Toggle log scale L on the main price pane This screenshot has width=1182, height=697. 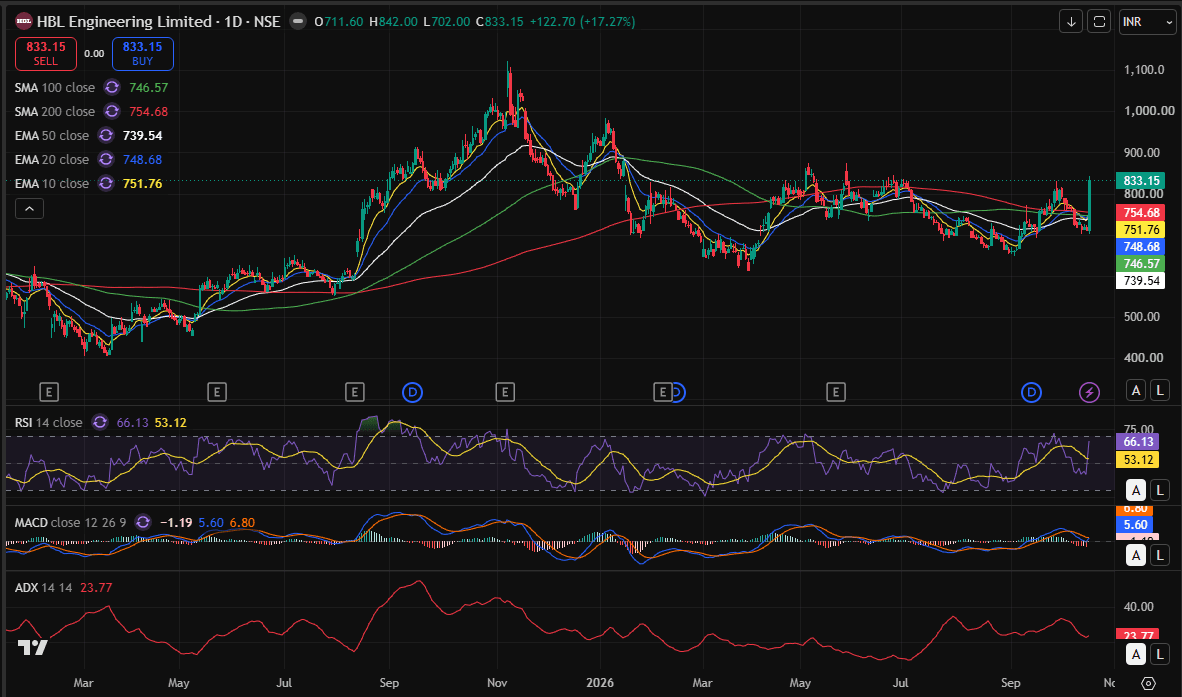(1160, 390)
